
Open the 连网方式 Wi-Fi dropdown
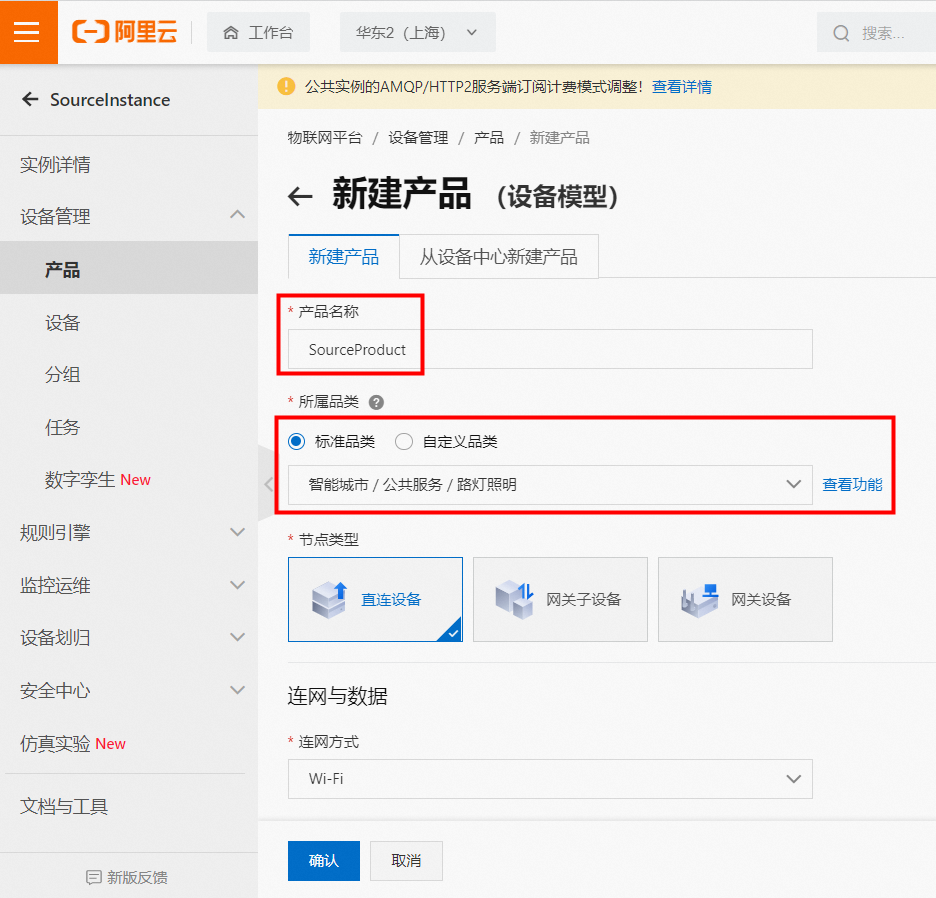point(550,779)
